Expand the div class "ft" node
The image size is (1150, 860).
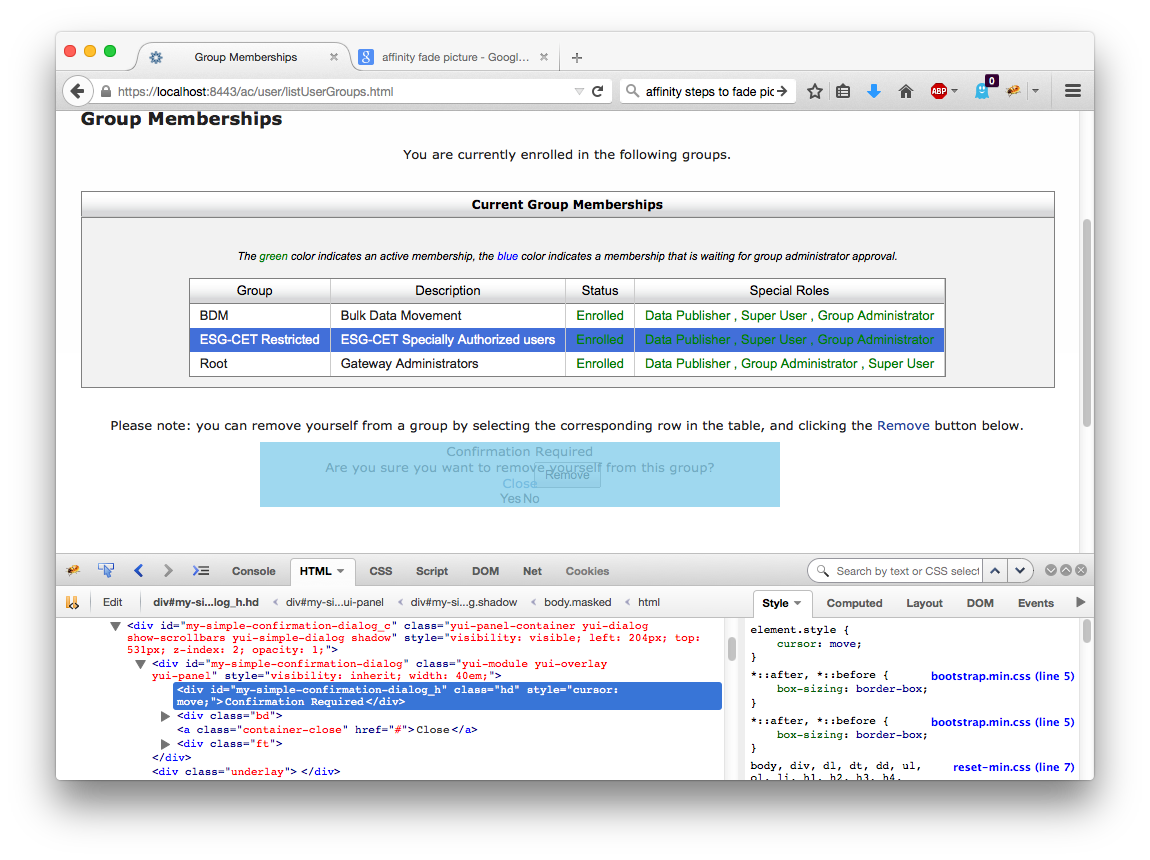(166, 744)
